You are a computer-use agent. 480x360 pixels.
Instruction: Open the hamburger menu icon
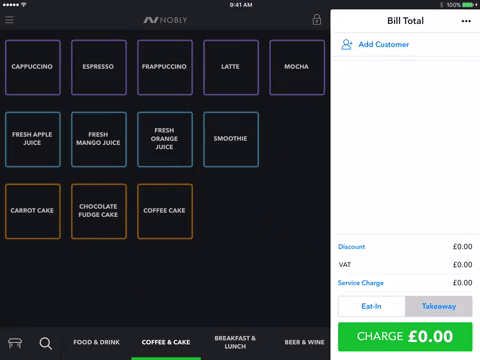coord(9,20)
